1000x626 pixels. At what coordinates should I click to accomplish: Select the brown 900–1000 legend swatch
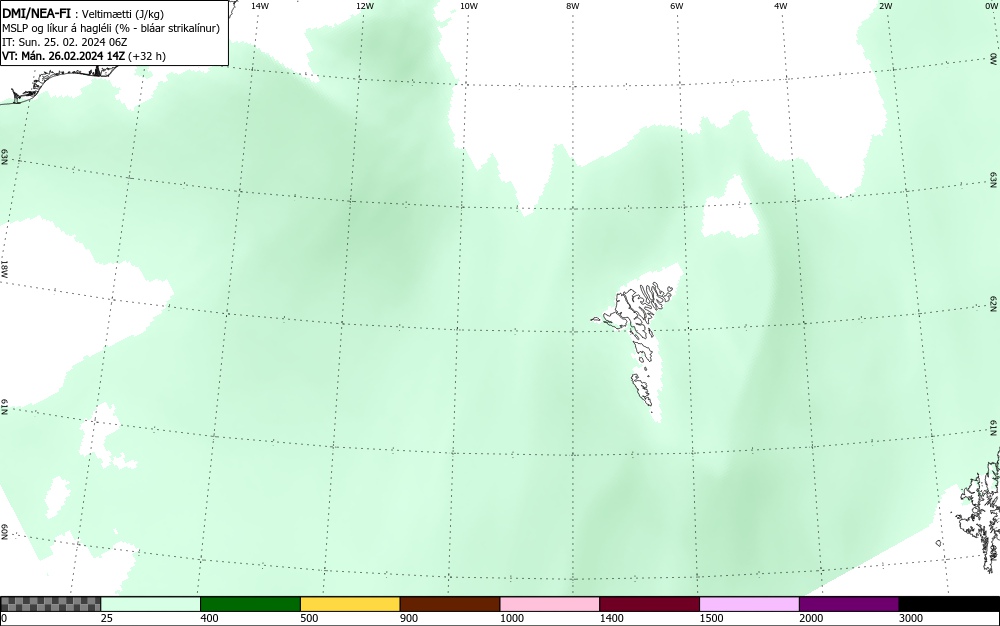450,604
